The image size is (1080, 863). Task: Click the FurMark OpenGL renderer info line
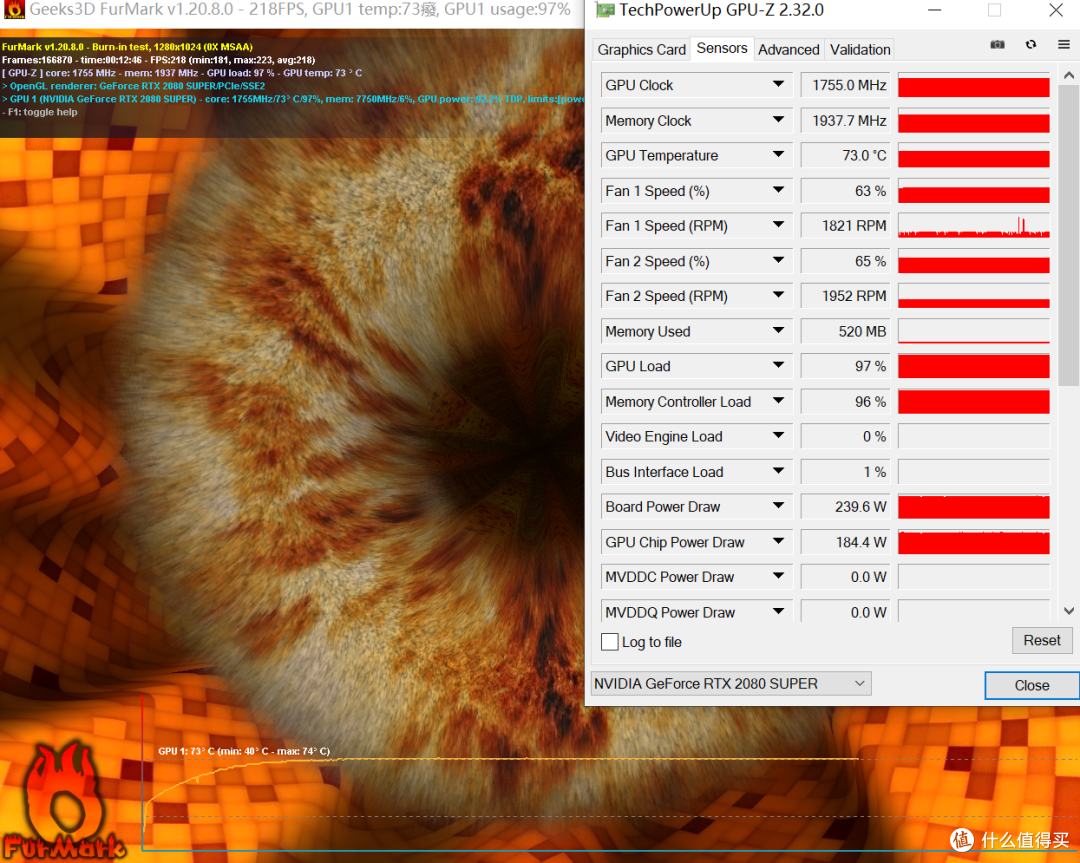tap(134, 86)
